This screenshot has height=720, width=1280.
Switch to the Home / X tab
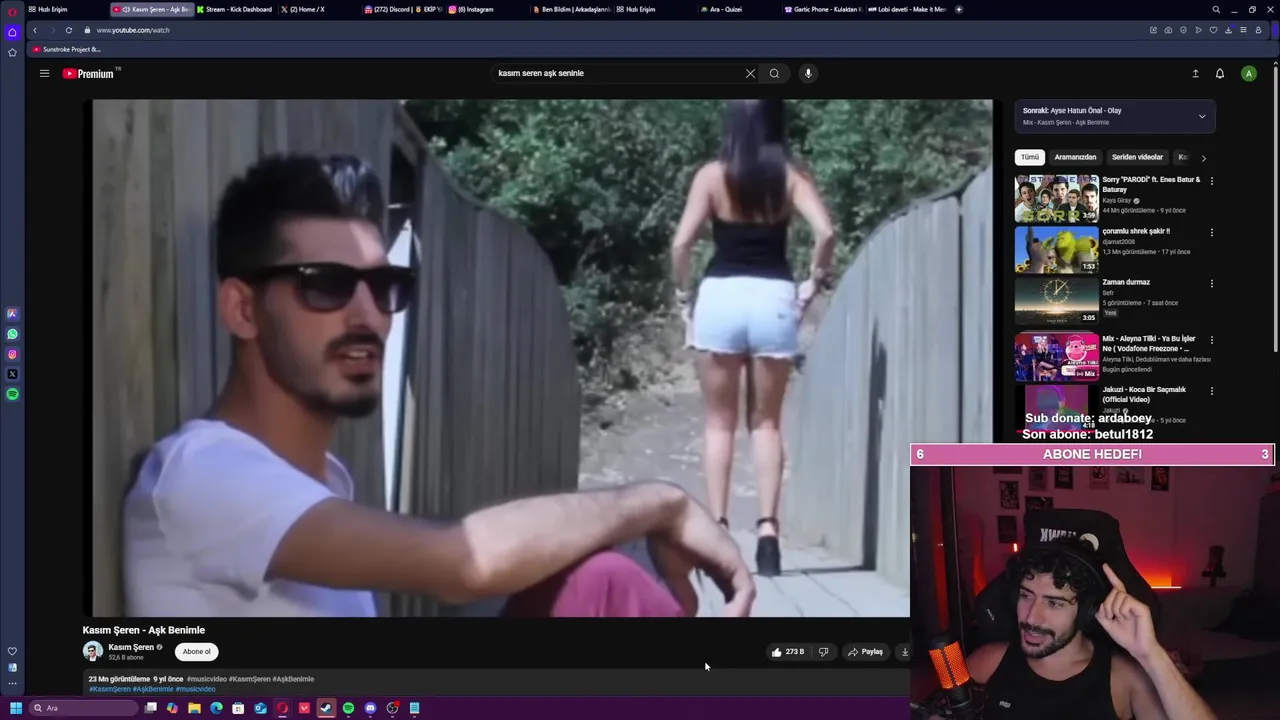[305, 9]
